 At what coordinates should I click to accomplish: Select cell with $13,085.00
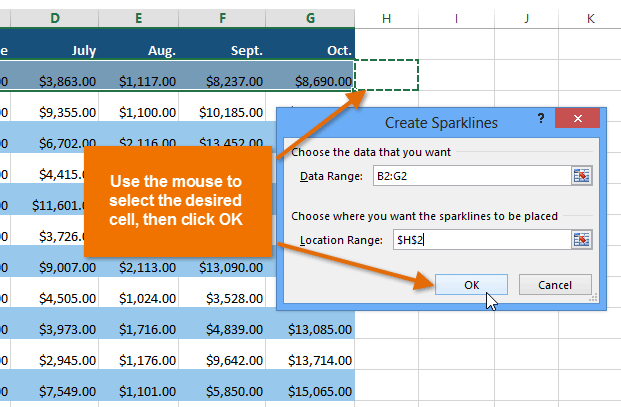310,325
